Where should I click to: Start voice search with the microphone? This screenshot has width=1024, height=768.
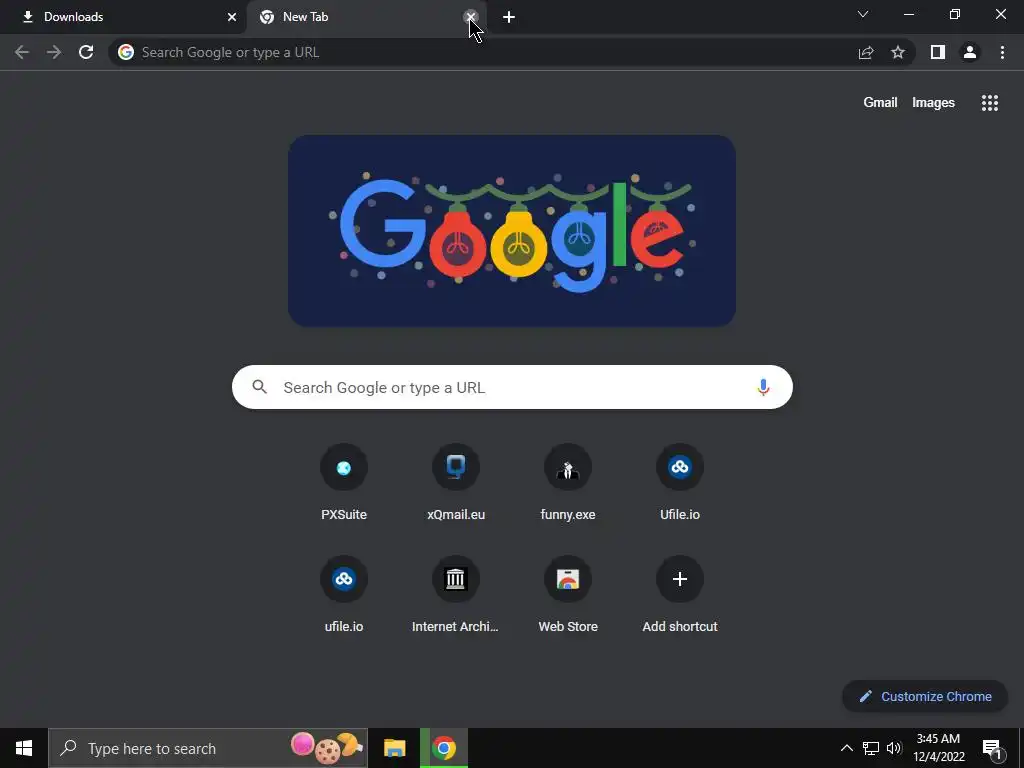[x=763, y=387]
